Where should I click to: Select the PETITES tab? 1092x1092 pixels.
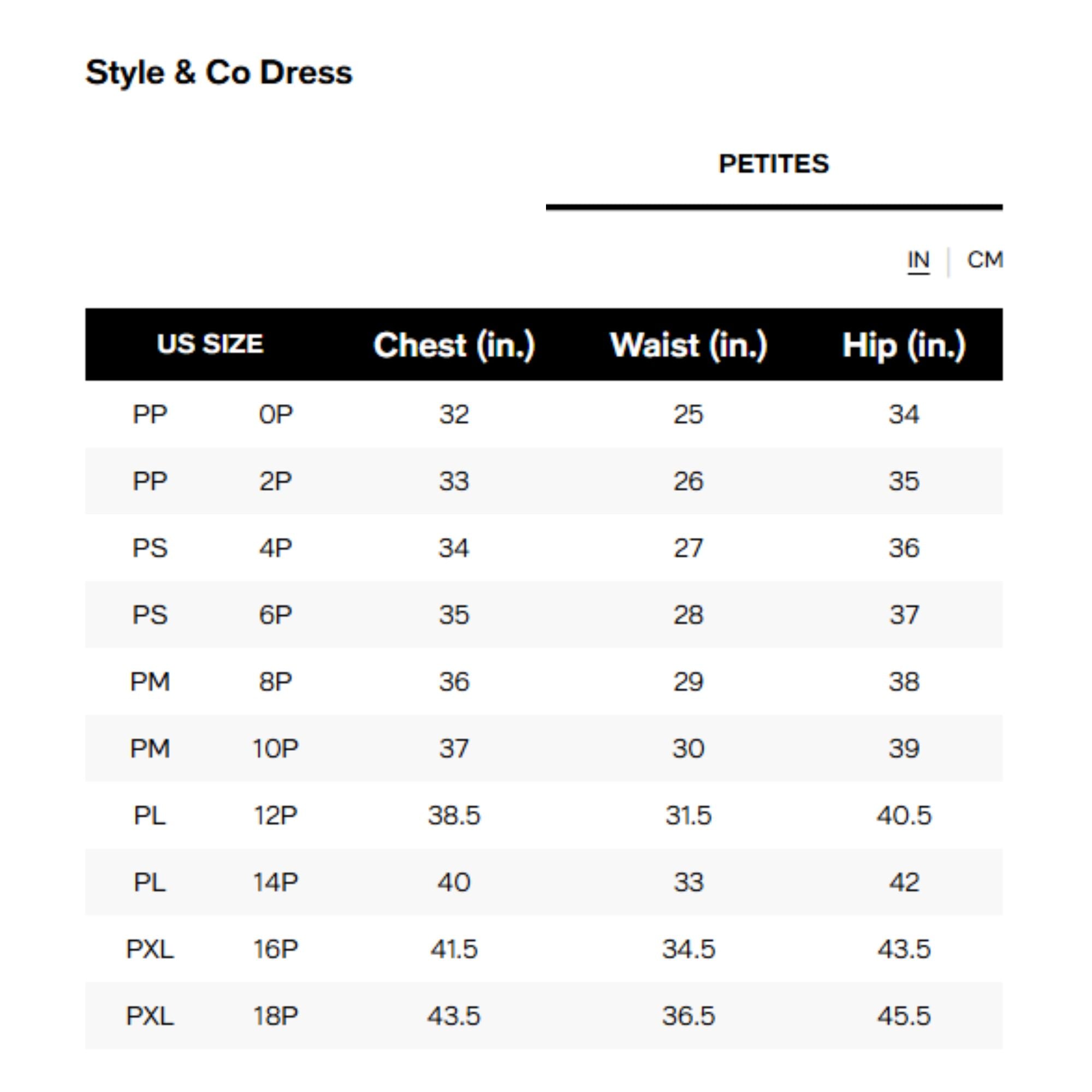coord(773,164)
